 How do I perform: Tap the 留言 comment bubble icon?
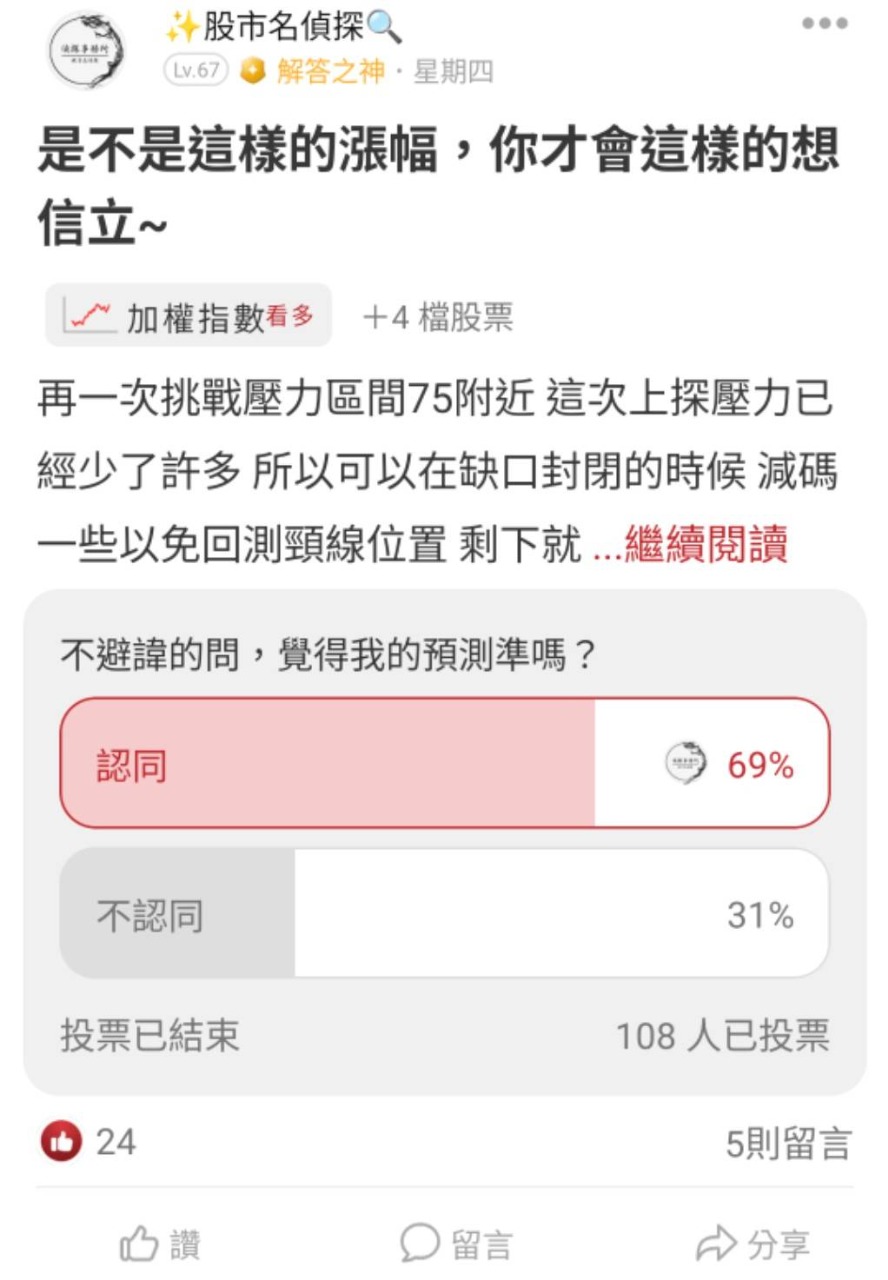[x=420, y=1243]
